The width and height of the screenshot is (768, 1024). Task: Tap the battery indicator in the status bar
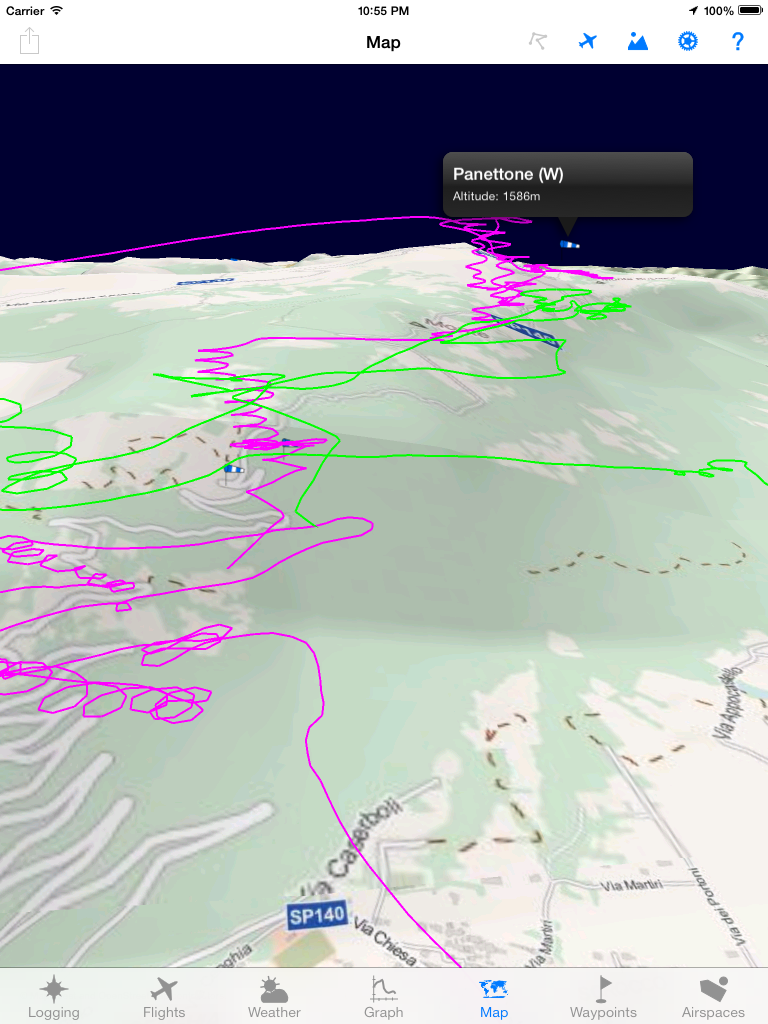point(750,10)
